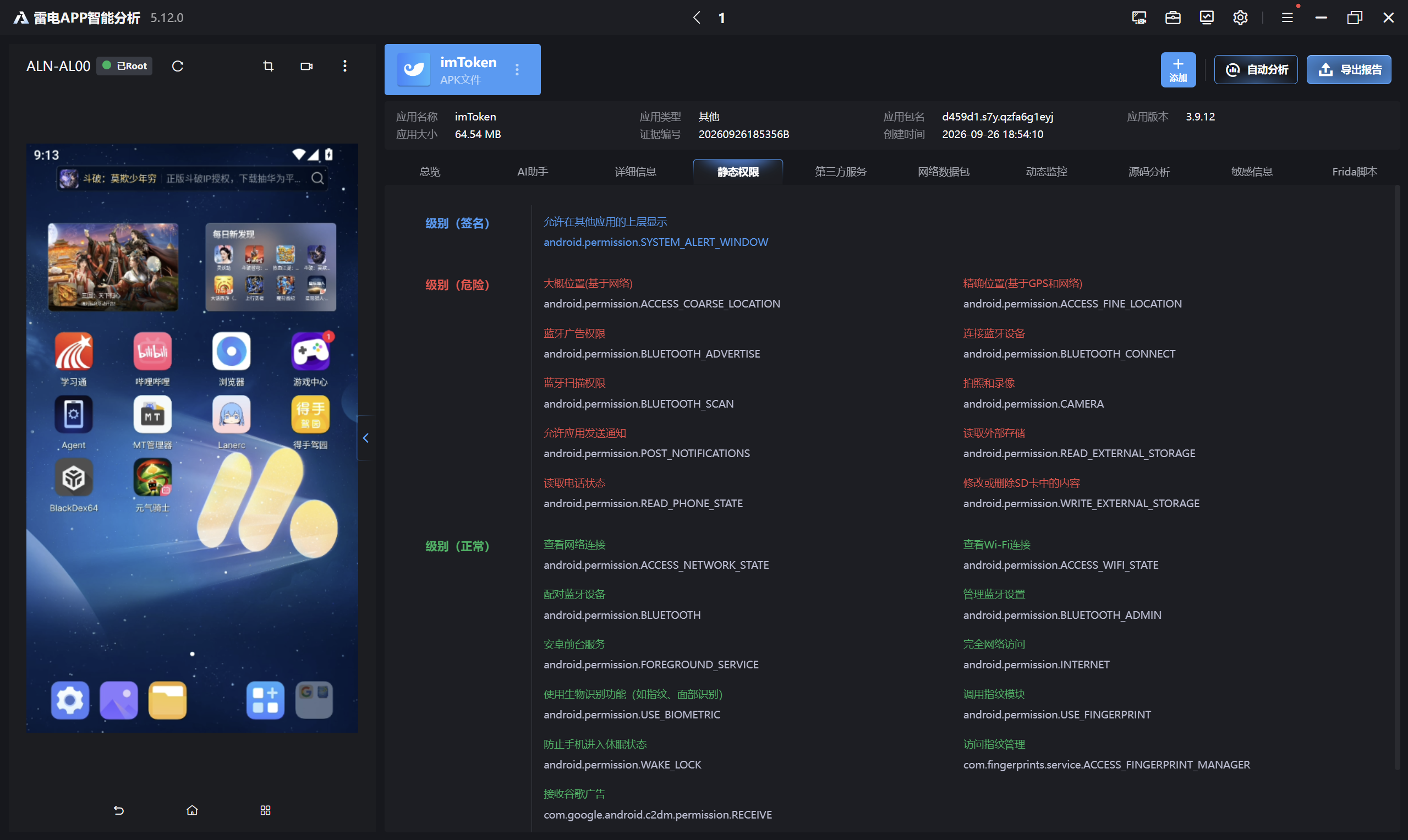The width and height of the screenshot is (1408, 840).
Task: Open the Frida脚本 tab
Action: coord(1354,172)
